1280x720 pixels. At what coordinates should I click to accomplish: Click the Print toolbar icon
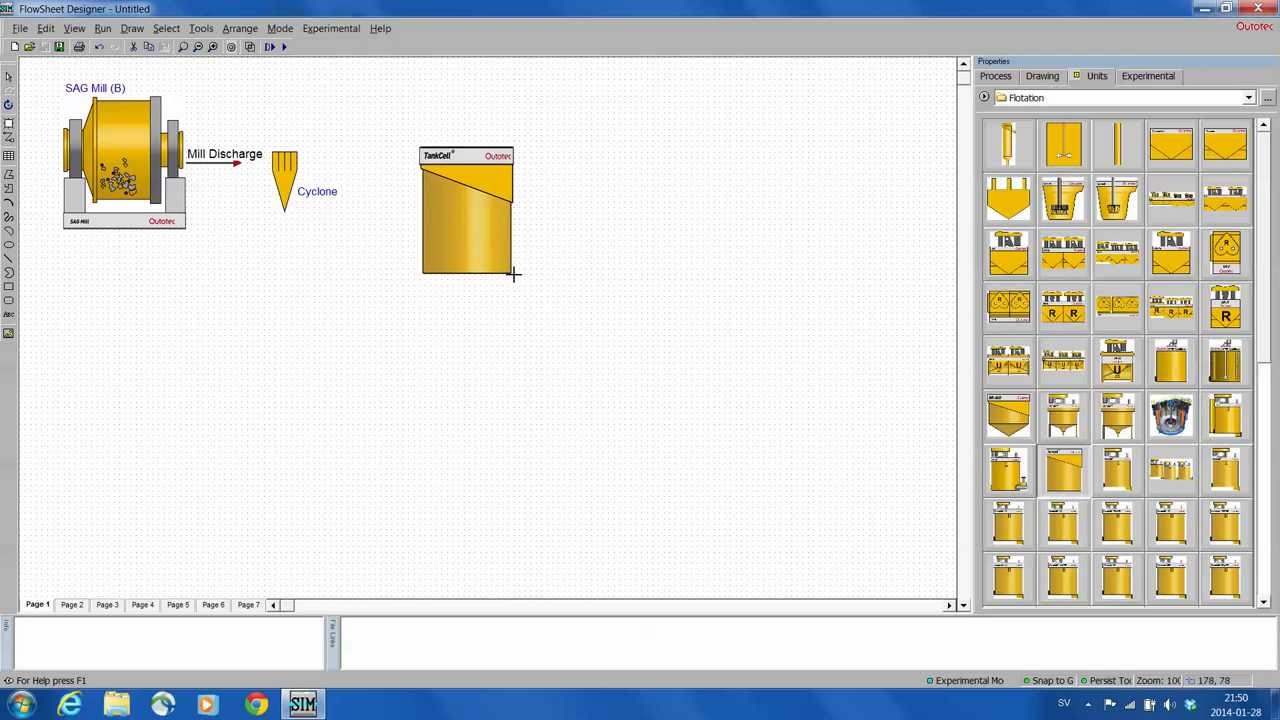[79, 47]
